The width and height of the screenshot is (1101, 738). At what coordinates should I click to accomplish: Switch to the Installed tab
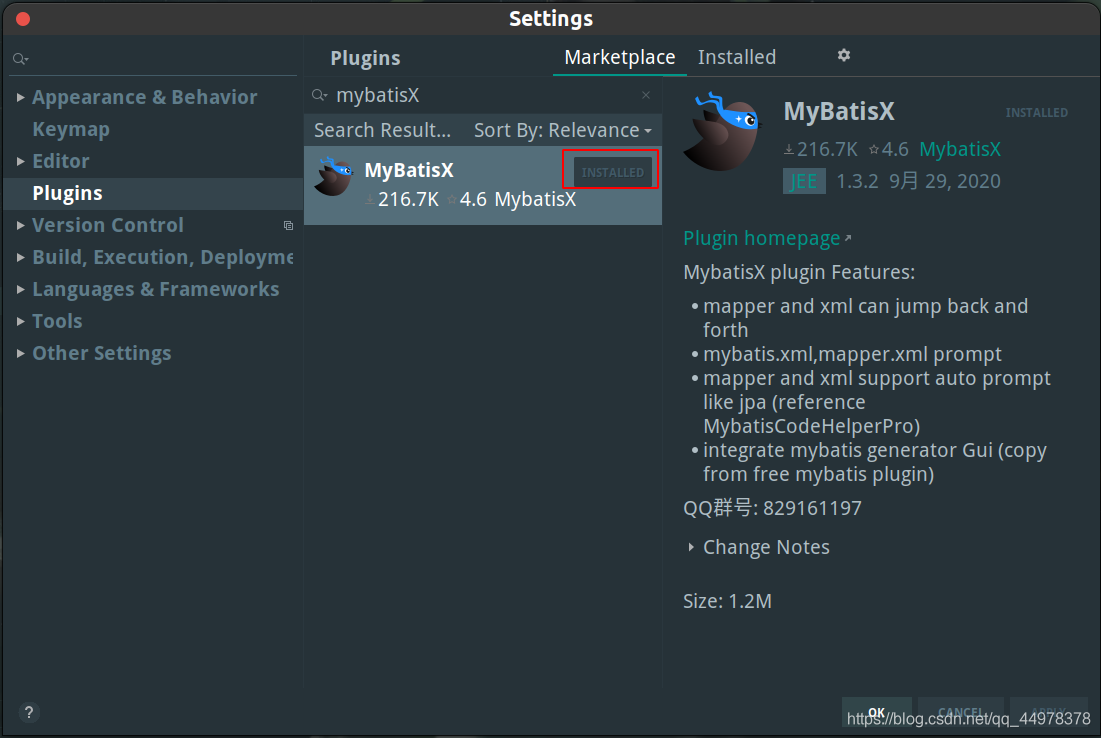[737, 57]
